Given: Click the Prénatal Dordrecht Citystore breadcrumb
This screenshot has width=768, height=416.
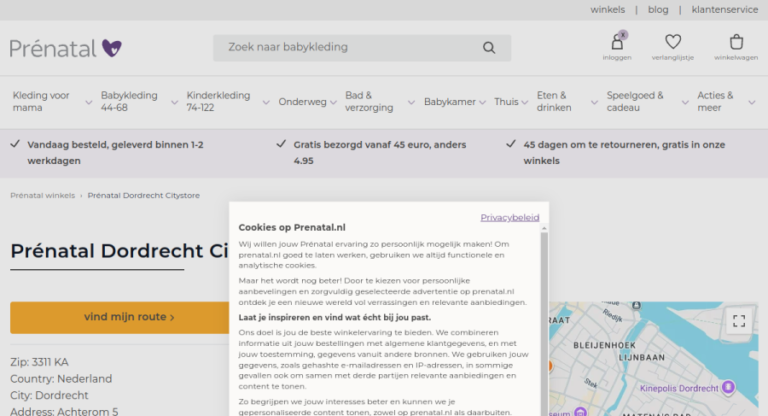Looking at the screenshot, I should 144,196.
